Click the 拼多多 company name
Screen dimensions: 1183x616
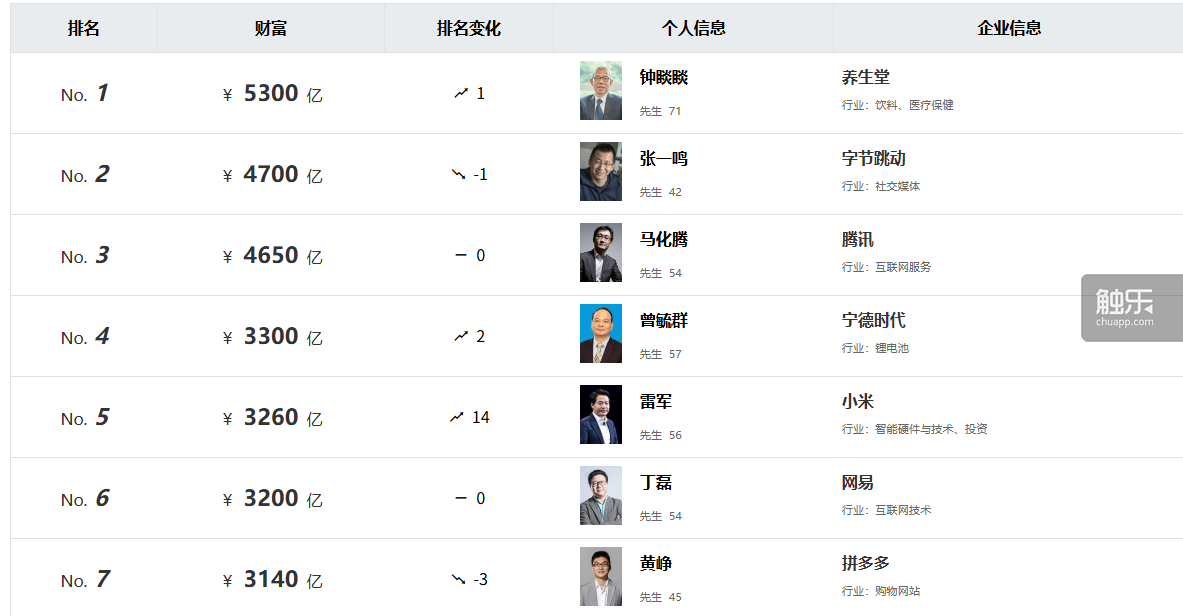coord(866,564)
